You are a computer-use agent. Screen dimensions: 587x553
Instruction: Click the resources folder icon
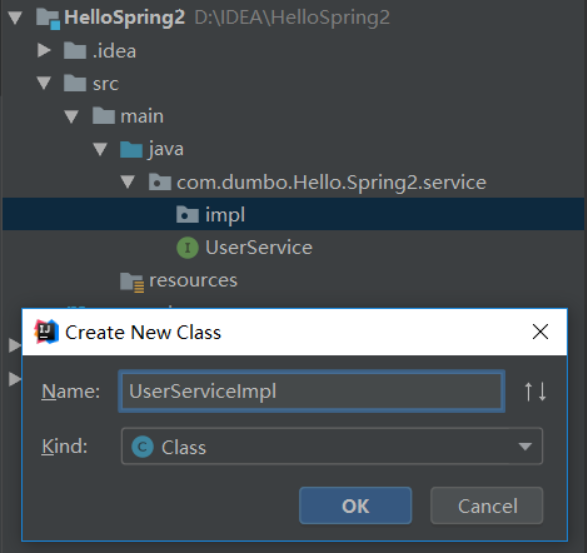[132, 282]
